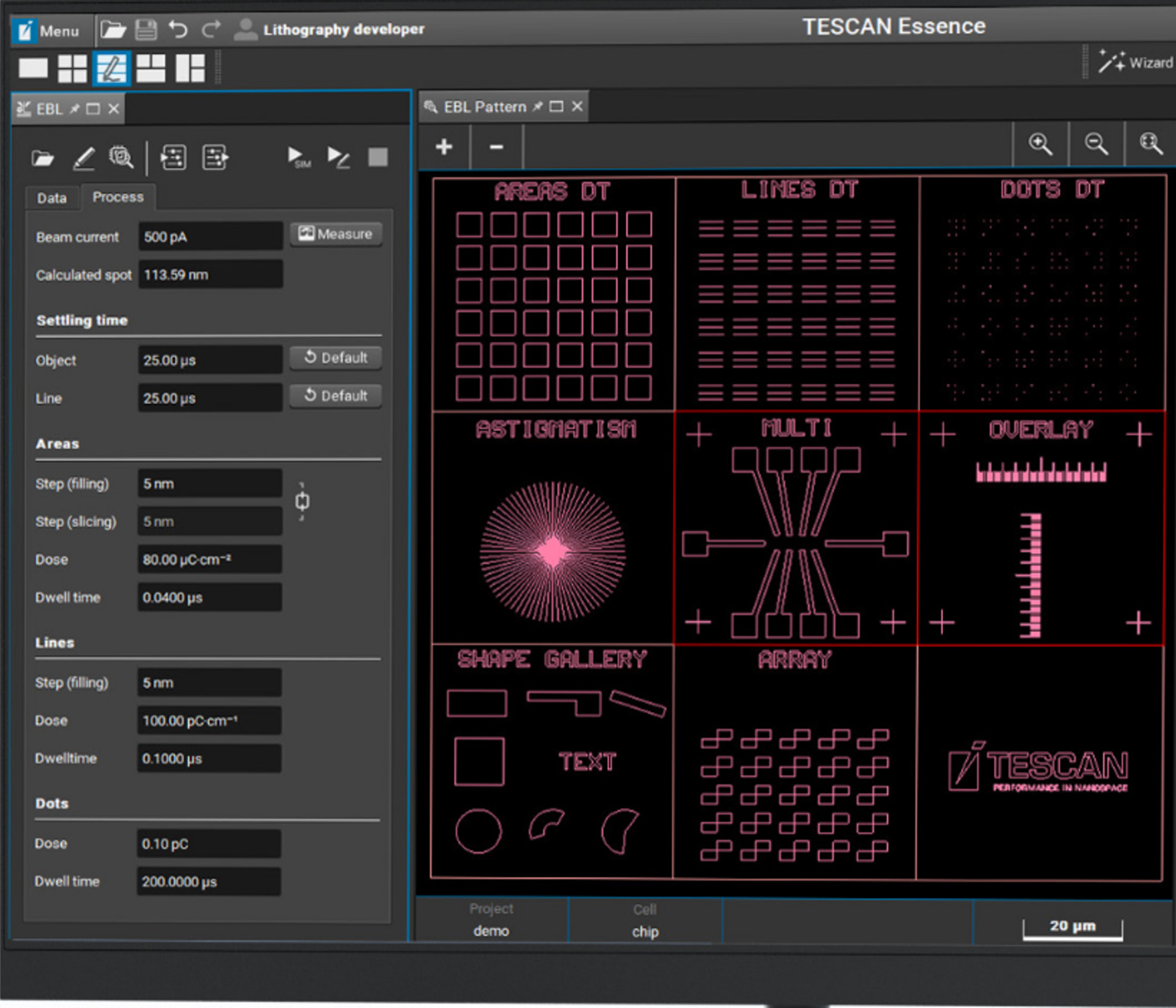Import process settings via the list-arrow icon
Screen dimensions: 1176x1008
173,158
